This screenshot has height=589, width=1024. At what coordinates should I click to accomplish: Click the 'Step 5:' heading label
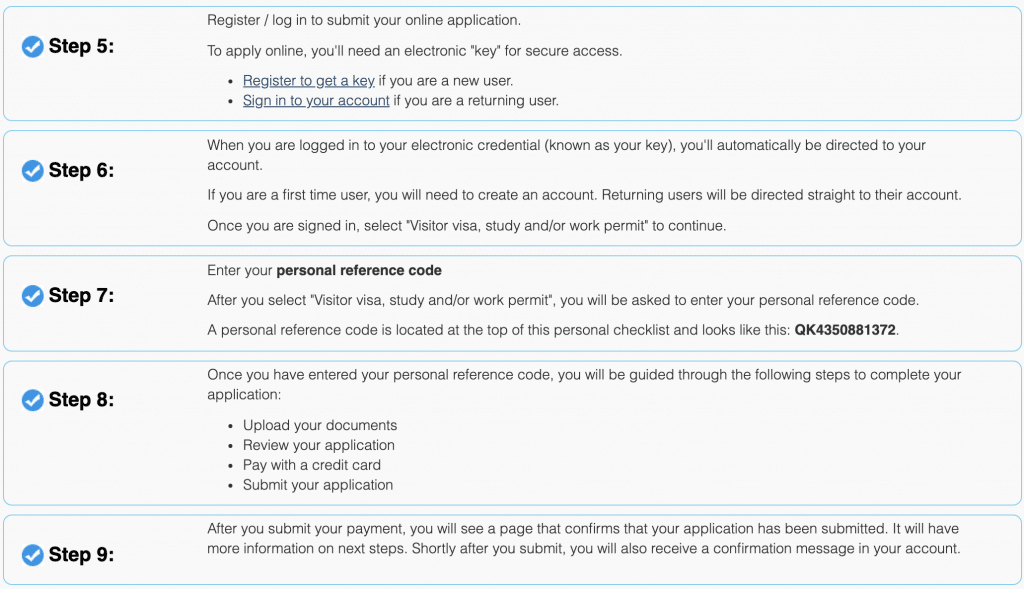(81, 46)
